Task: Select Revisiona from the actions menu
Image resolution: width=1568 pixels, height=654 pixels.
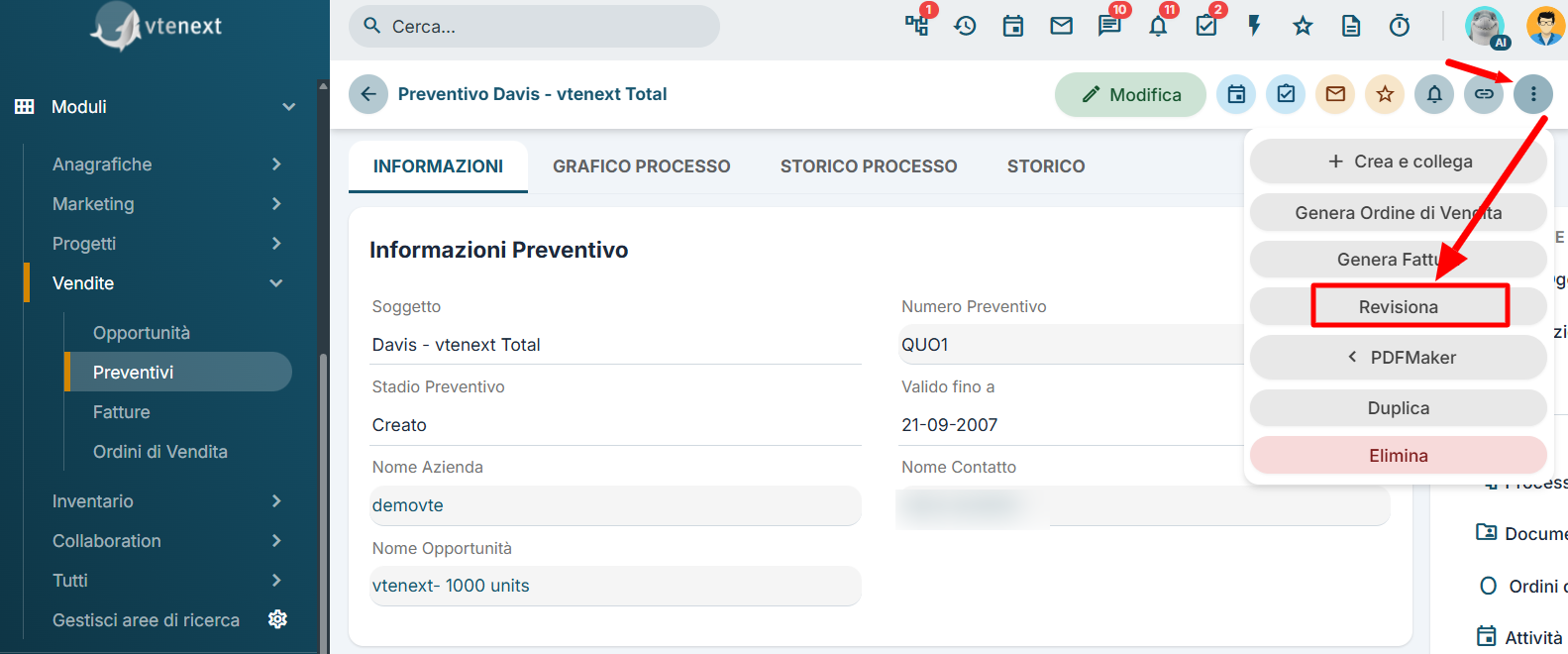Action: pos(1399,307)
